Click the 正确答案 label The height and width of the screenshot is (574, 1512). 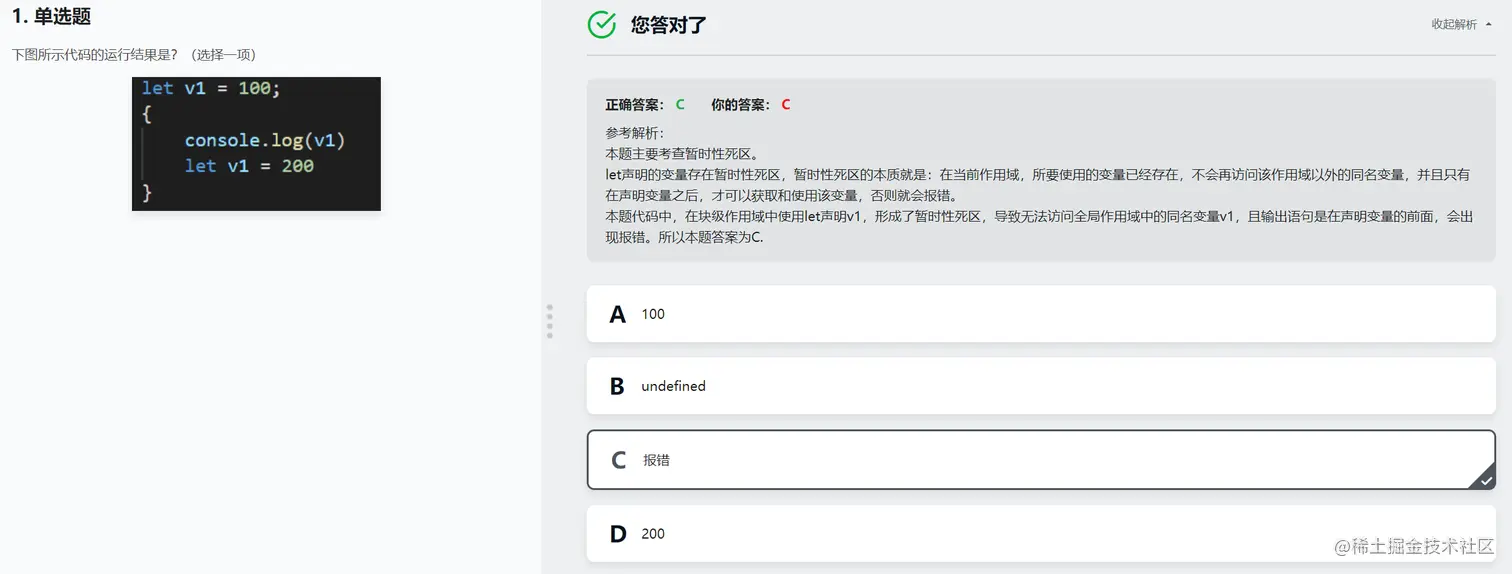pyautogui.click(x=635, y=104)
